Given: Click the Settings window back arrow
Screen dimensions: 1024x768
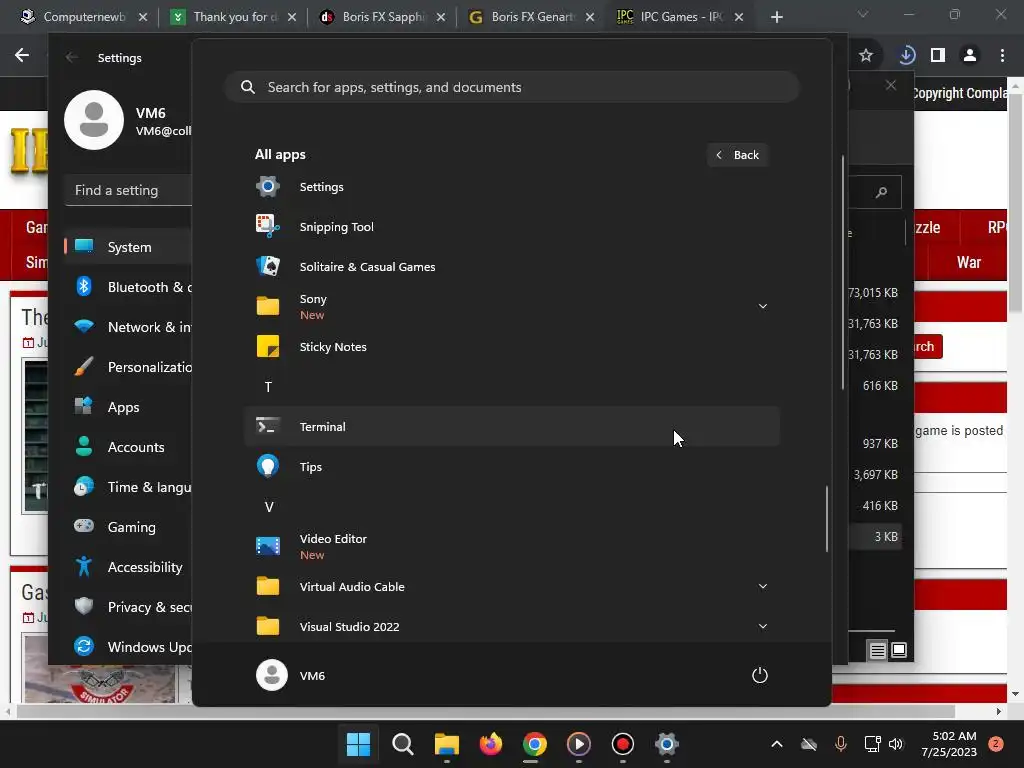Looking at the screenshot, I should pos(72,57).
